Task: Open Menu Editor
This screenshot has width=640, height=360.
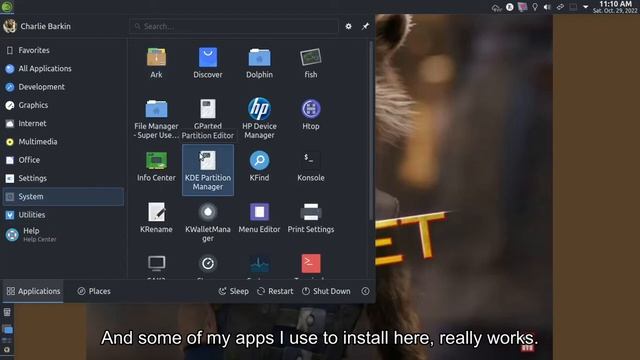Action: point(259,218)
